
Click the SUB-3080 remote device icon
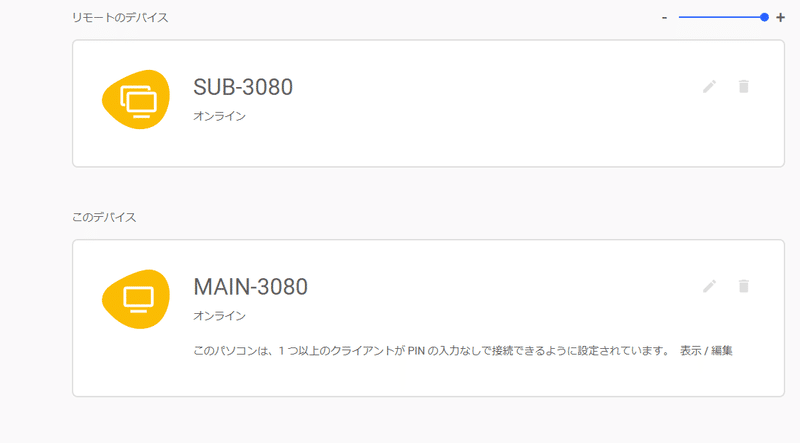point(136,100)
